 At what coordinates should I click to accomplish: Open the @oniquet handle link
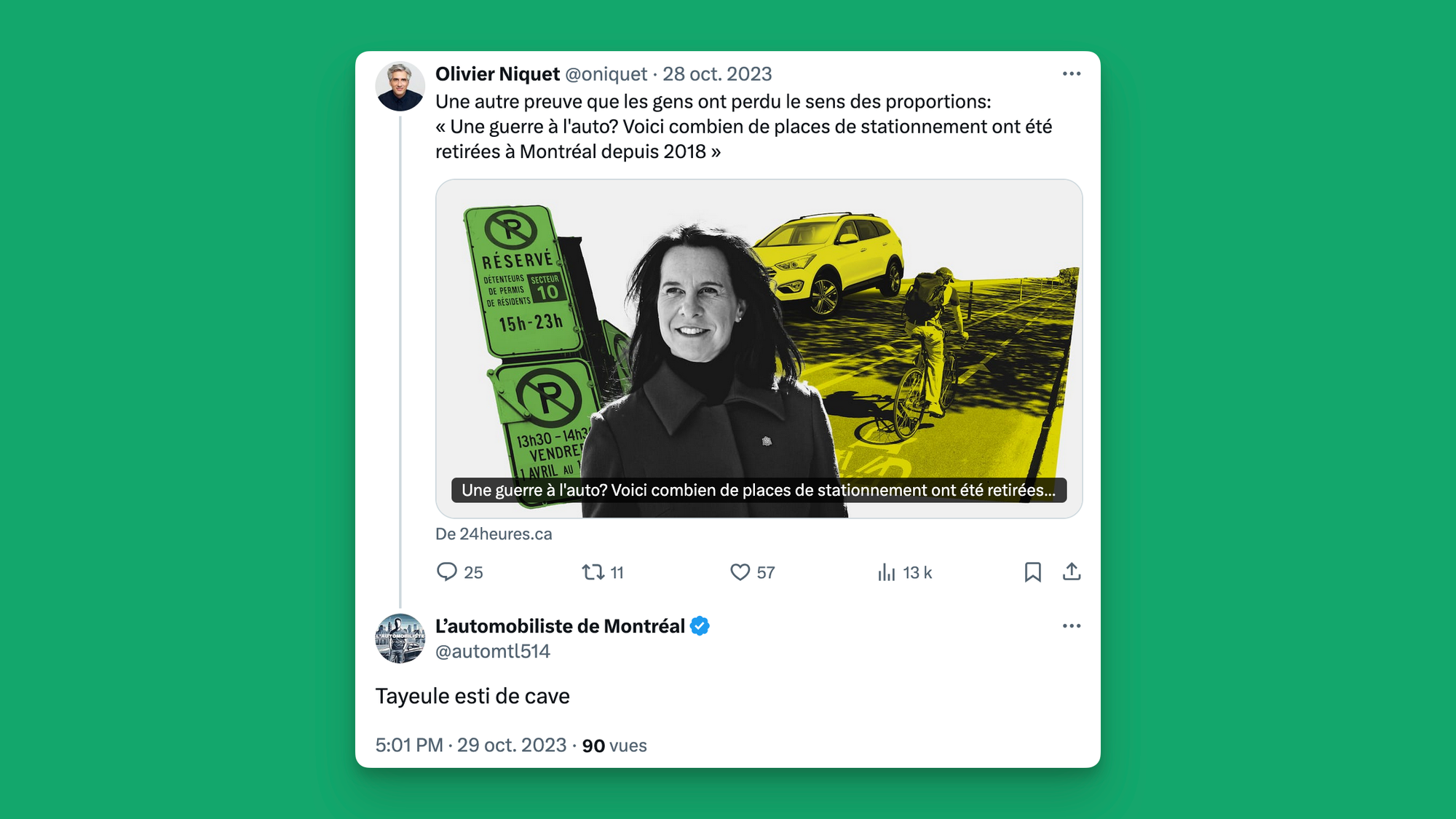coord(606,74)
